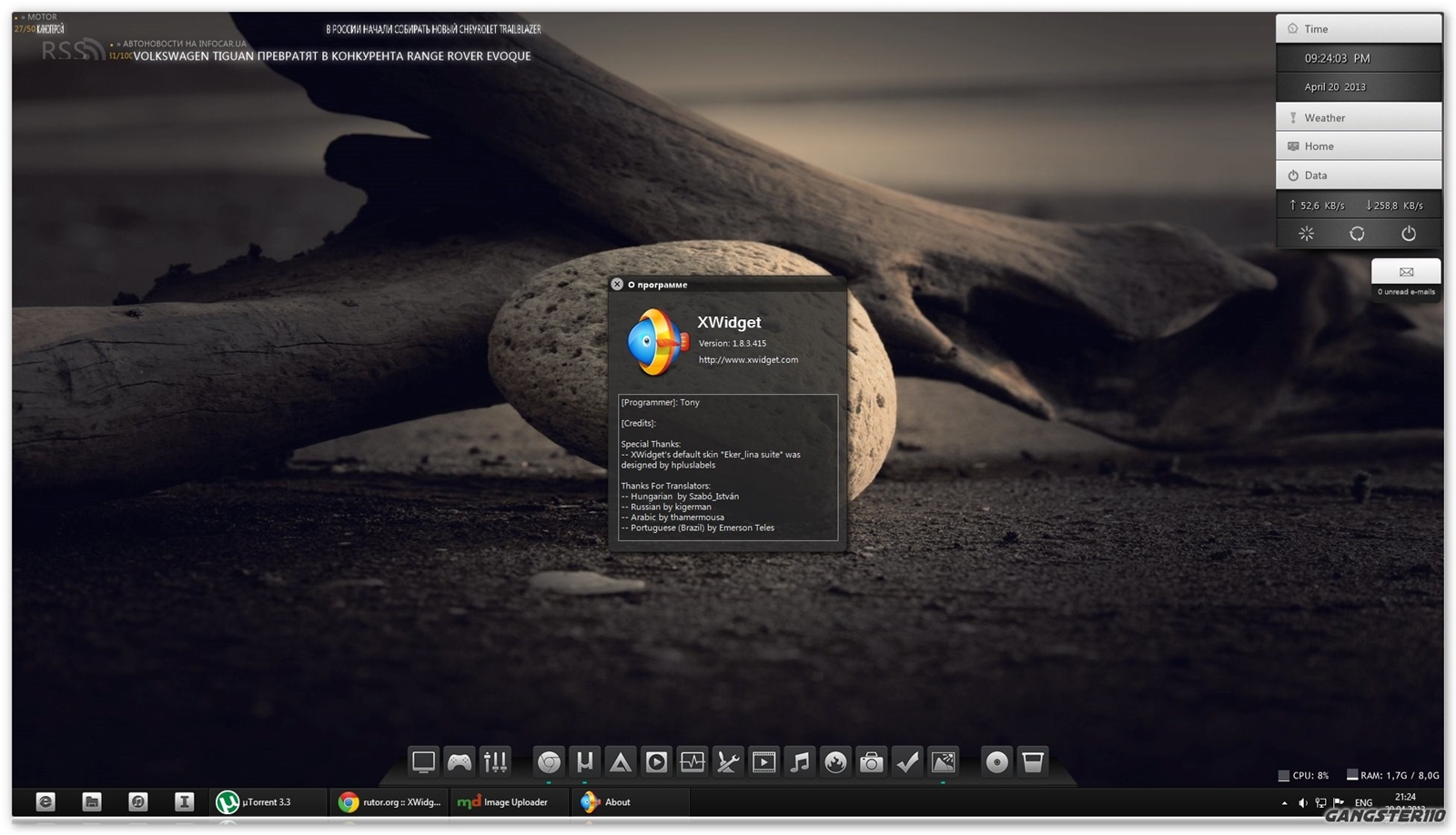This screenshot has width=1456, height=835.
Task: Open the recycle bin dock icon
Action: (x=1033, y=761)
